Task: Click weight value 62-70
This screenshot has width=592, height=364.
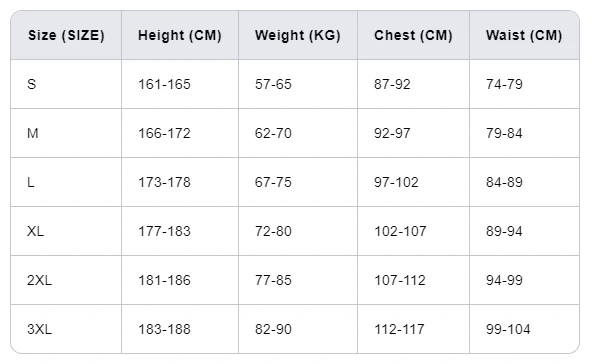Action: tap(273, 133)
